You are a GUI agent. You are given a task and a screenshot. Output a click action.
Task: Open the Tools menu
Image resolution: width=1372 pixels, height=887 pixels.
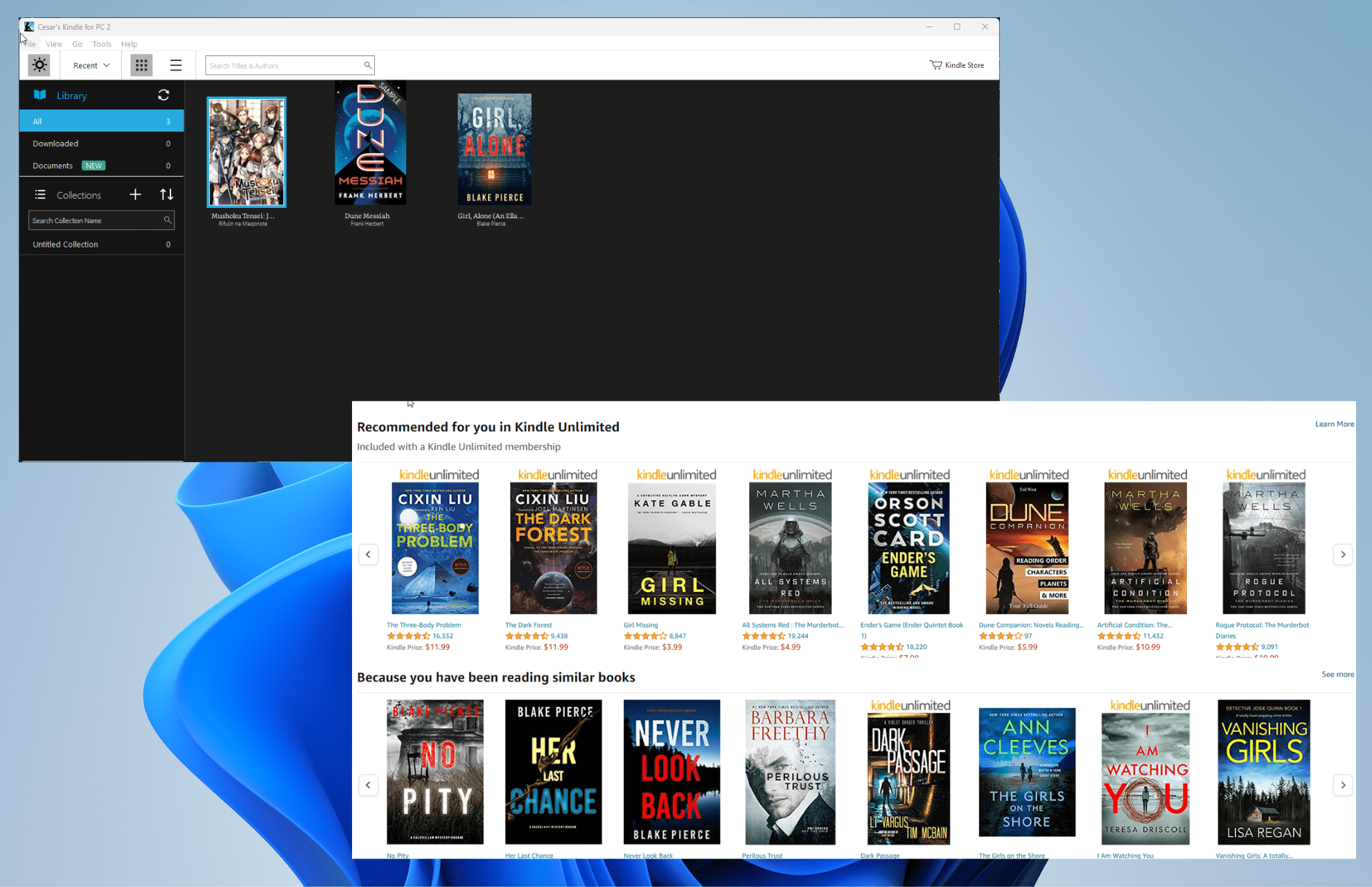102,44
